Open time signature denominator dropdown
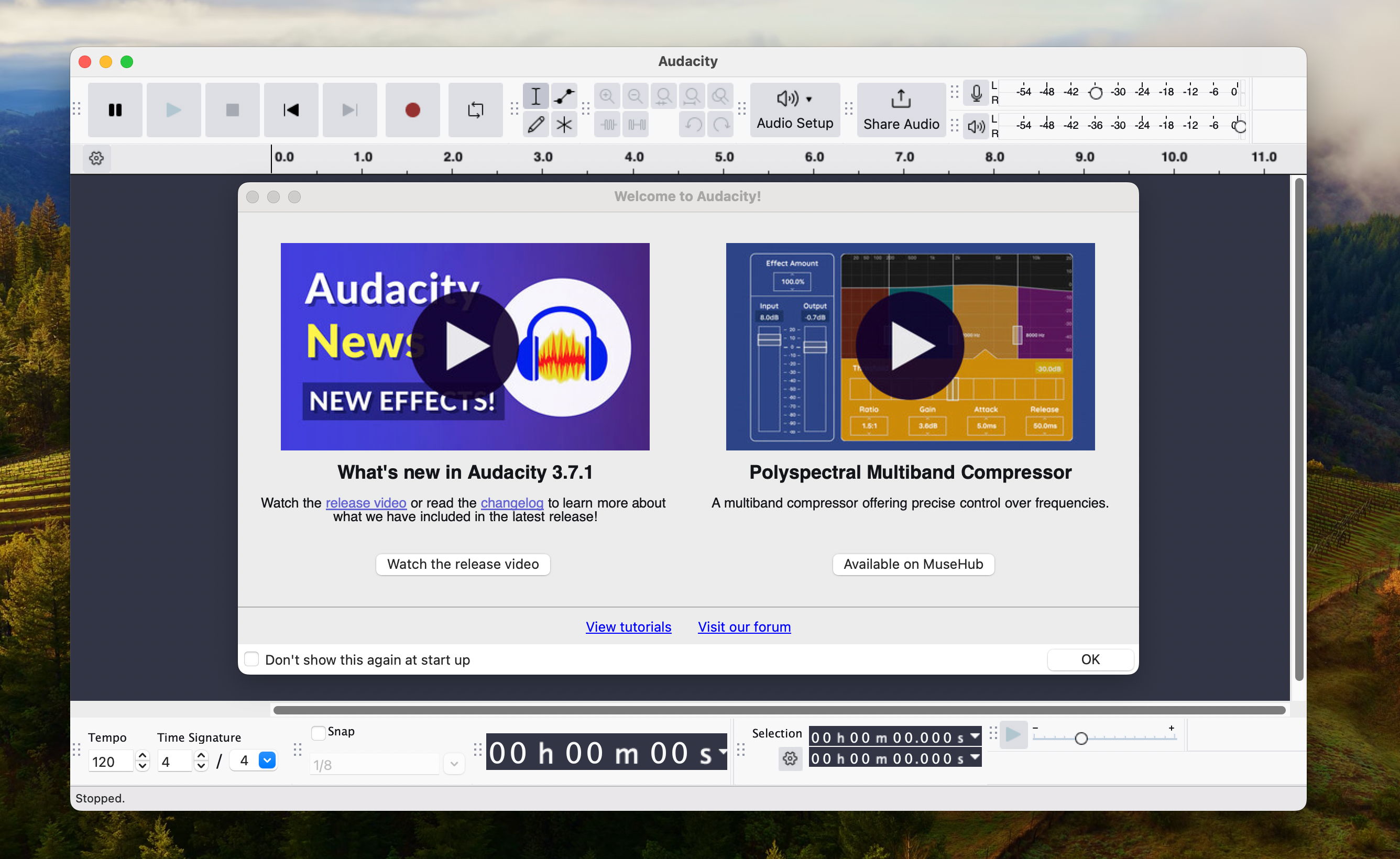Viewport: 1400px width, 859px height. pos(267,760)
